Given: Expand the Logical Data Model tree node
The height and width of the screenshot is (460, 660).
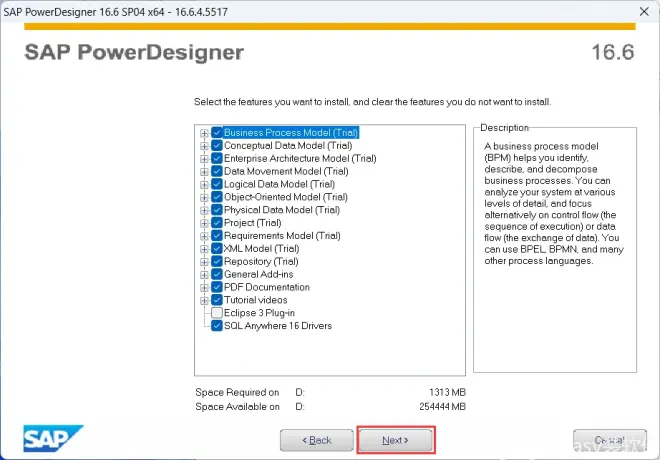Looking at the screenshot, I should [x=204, y=185].
